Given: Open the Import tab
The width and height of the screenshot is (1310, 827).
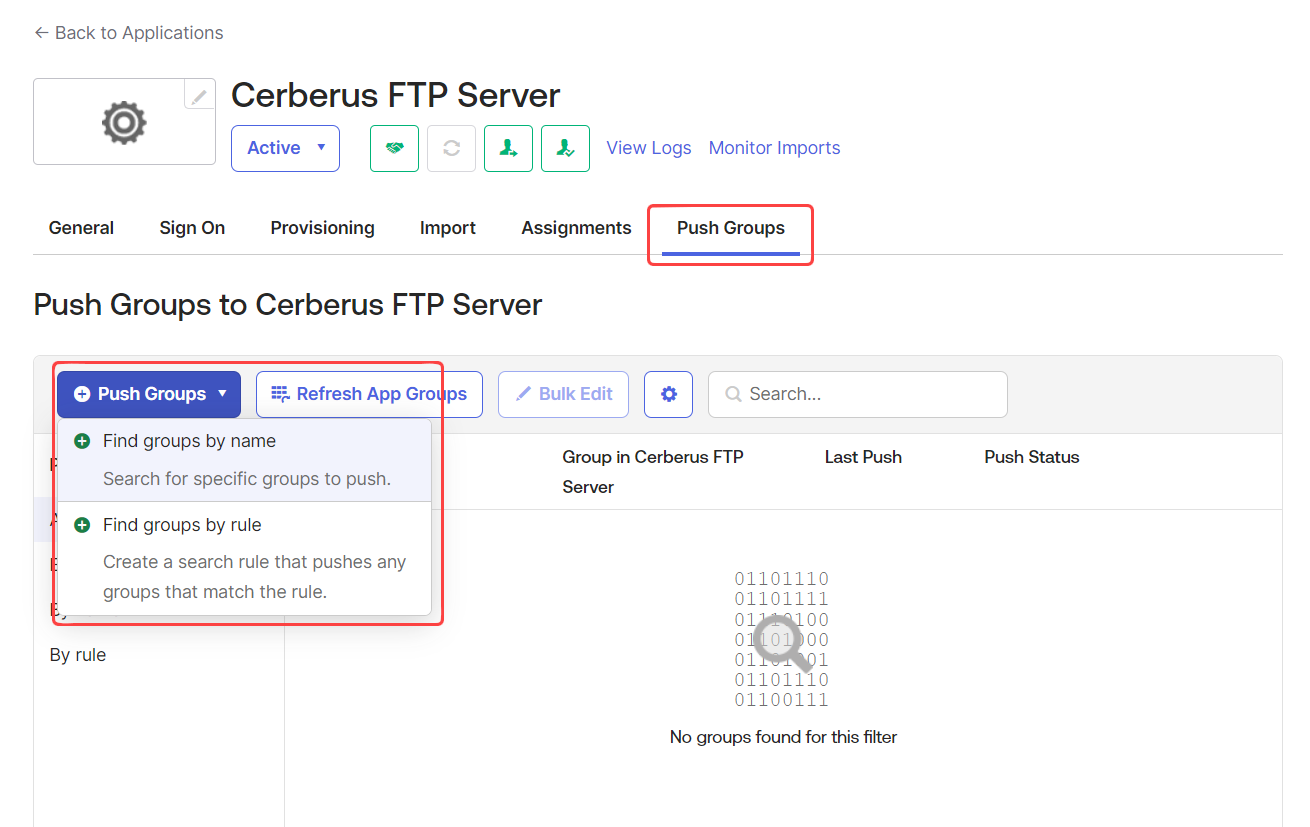Looking at the screenshot, I should coord(448,228).
